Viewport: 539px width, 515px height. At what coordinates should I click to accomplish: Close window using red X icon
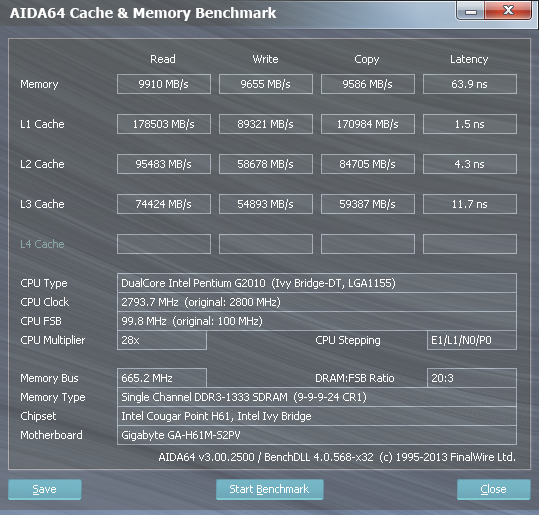tap(508, 10)
